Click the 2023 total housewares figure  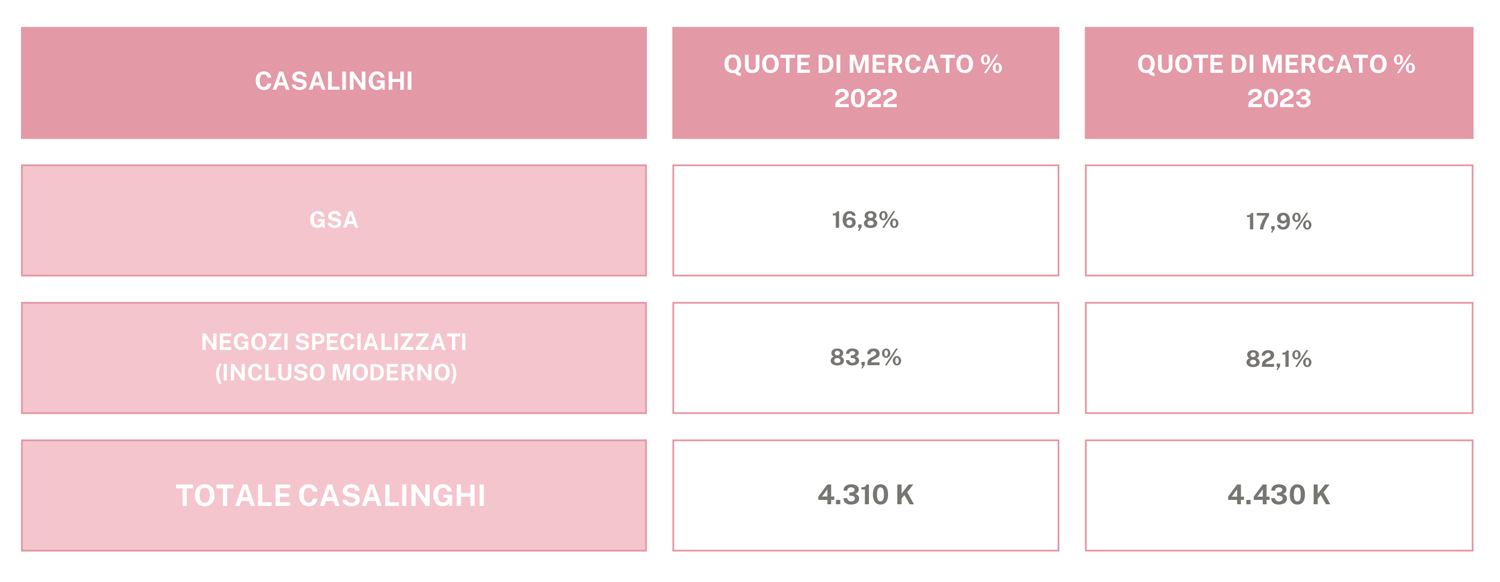tap(1279, 495)
